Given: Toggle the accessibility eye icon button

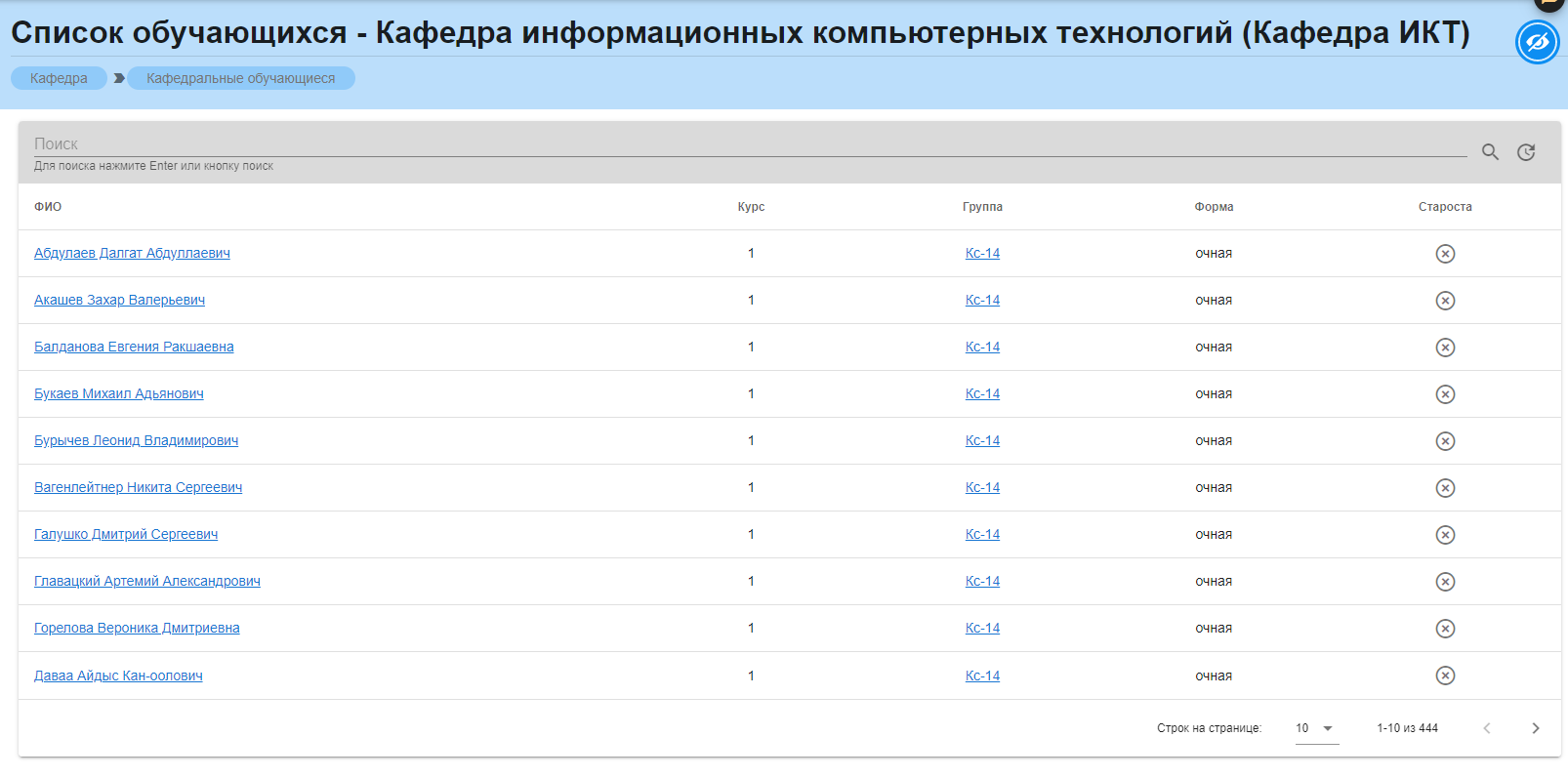Looking at the screenshot, I should [1537, 43].
